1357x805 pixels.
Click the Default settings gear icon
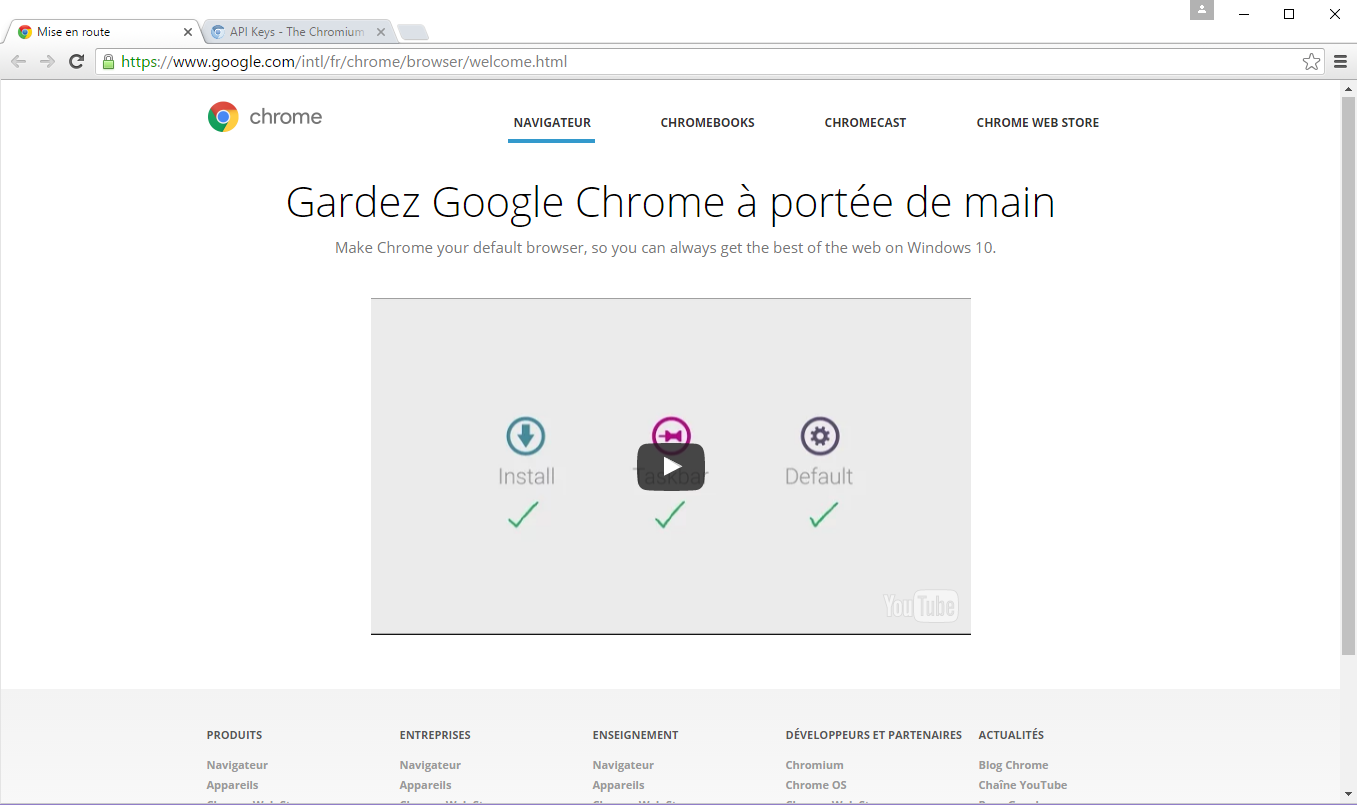pos(819,435)
